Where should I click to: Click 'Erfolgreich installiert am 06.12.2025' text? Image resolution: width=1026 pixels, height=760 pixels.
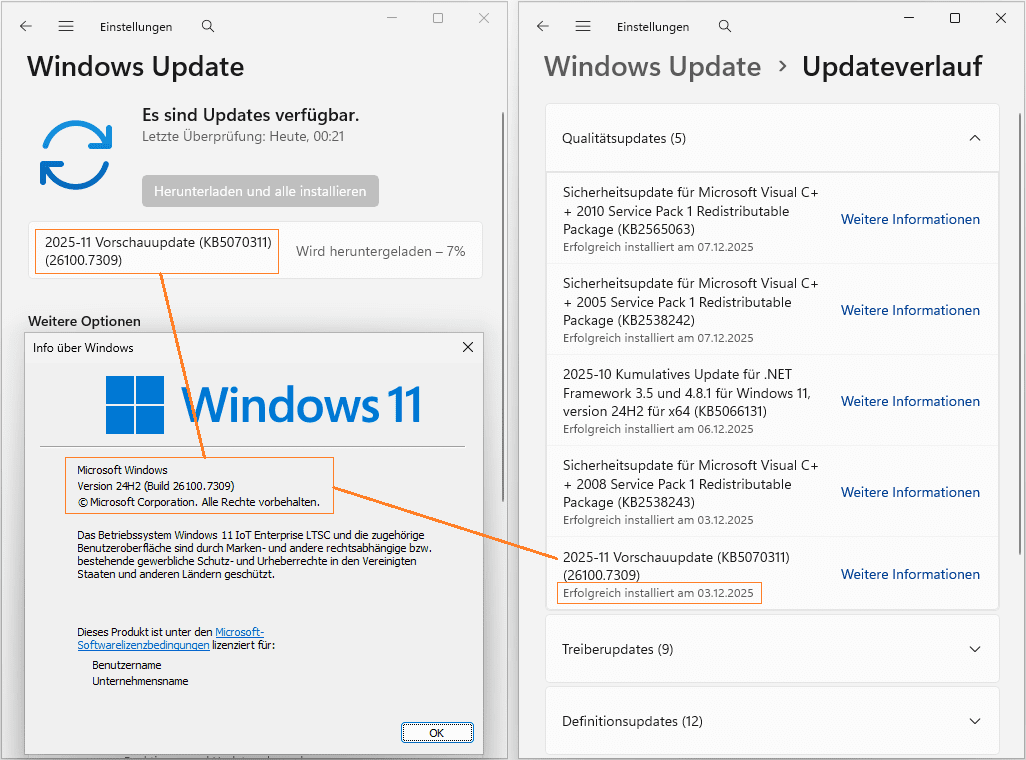pyautogui.click(x=658, y=429)
